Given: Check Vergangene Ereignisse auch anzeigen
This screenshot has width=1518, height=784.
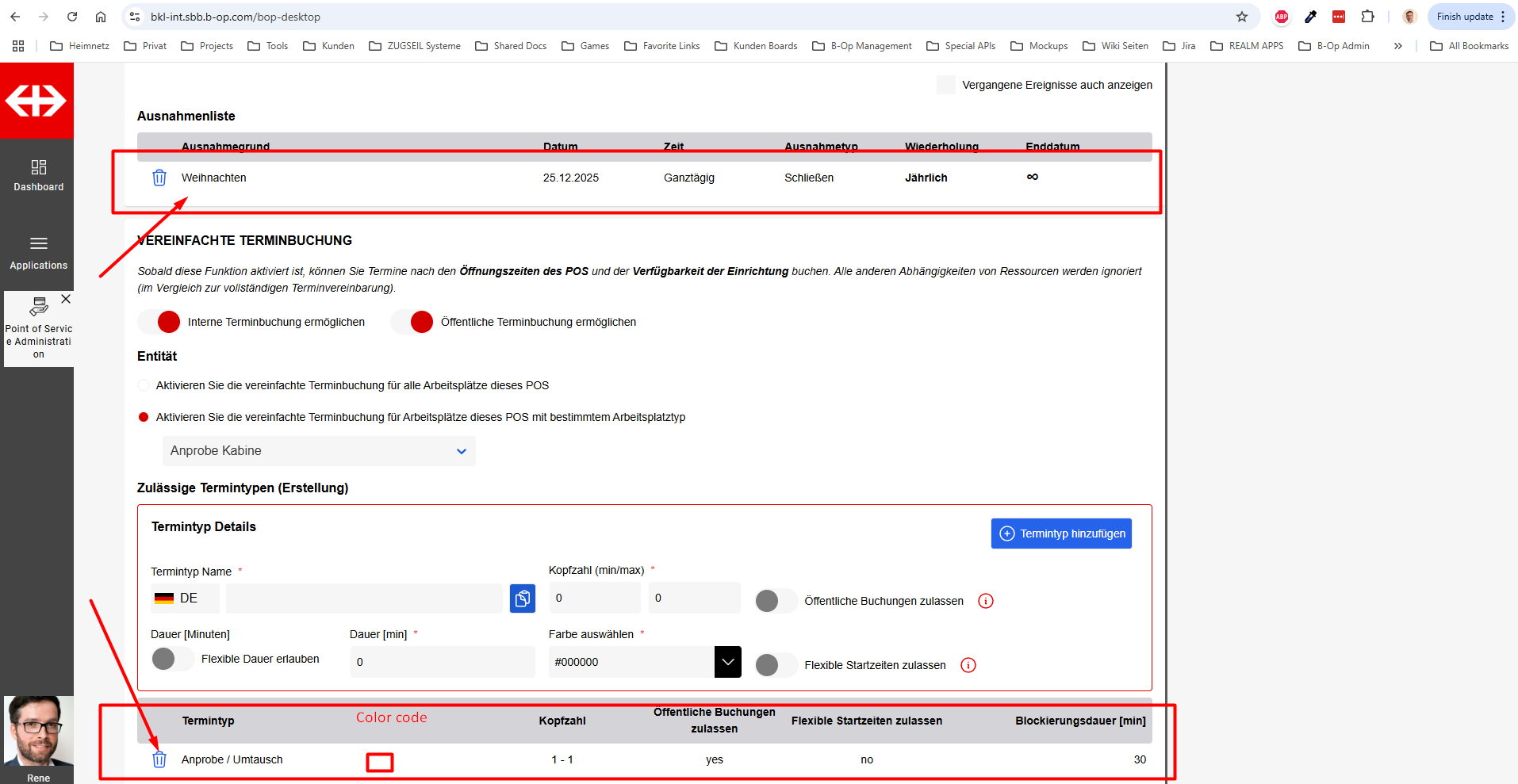Looking at the screenshot, I should [945, 85].
